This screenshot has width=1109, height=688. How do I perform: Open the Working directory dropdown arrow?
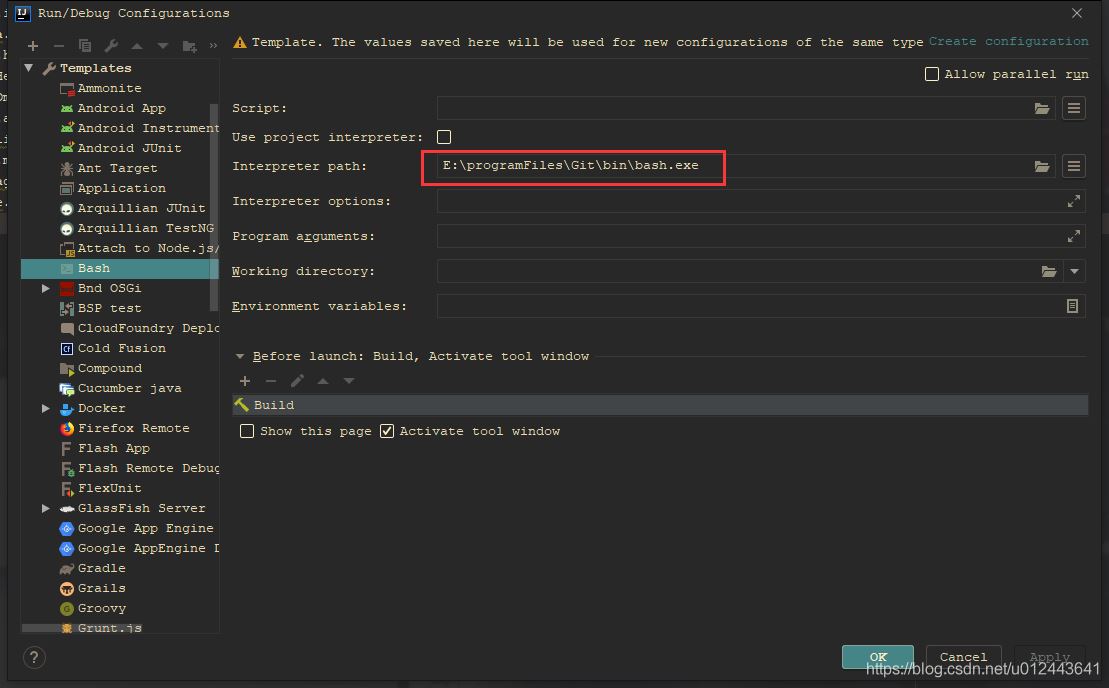point(1073,271)
